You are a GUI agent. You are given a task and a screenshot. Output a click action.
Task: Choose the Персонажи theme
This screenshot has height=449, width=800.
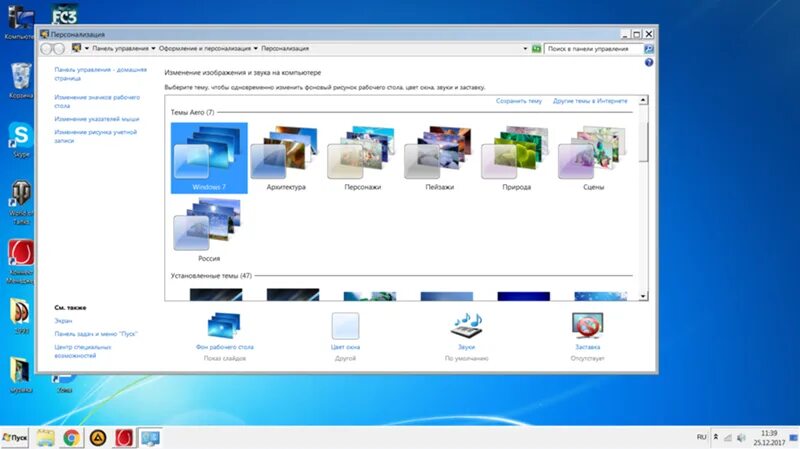363,158
